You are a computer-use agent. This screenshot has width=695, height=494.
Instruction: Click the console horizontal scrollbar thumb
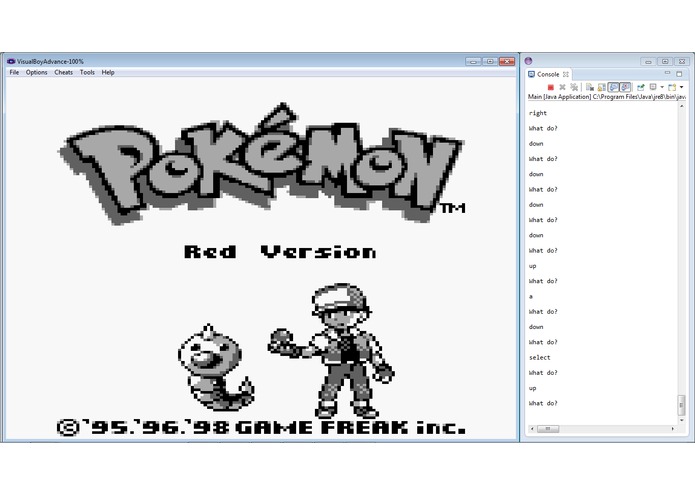click(548, 428)
